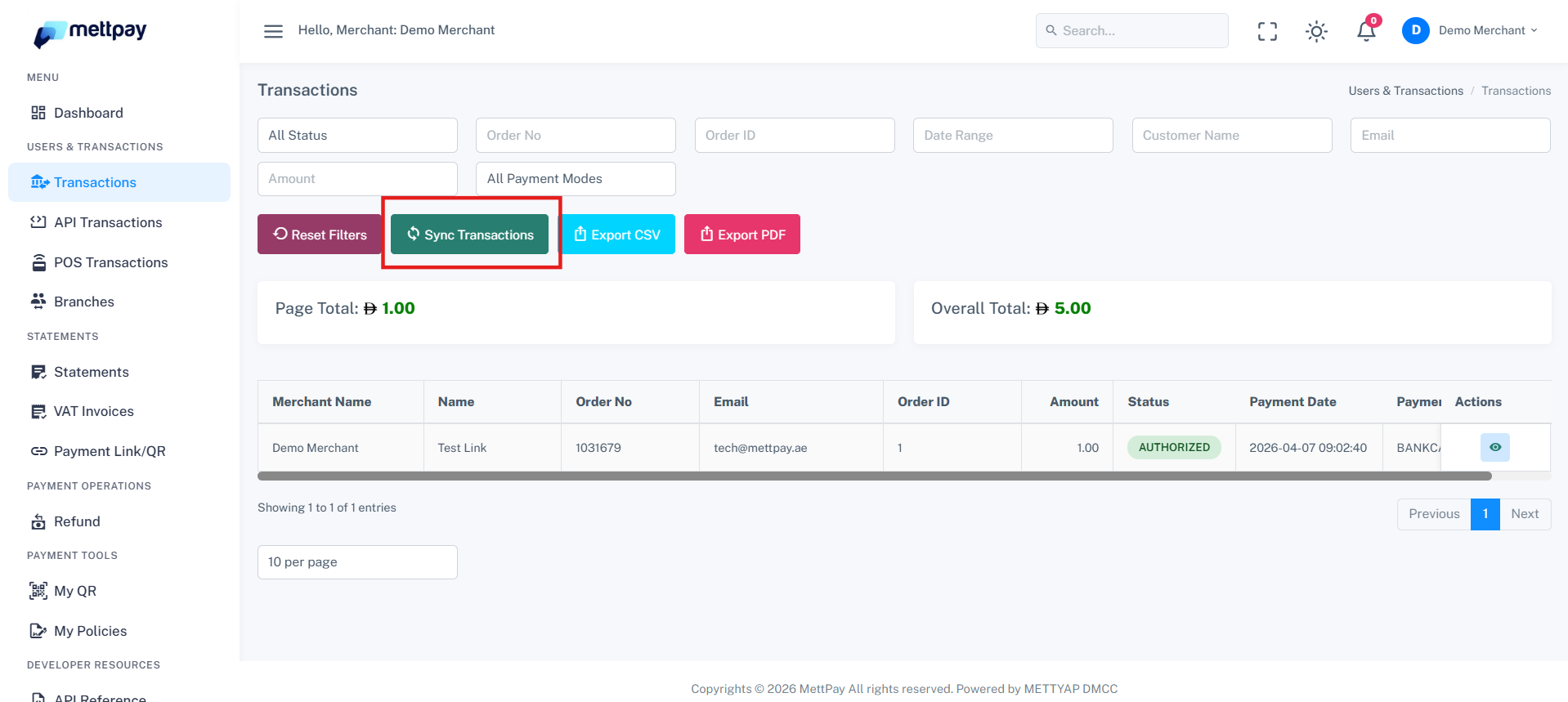Switch theme using the sun icon
This screenshot has height=702, width=1568.
(x=1316, y=31)
